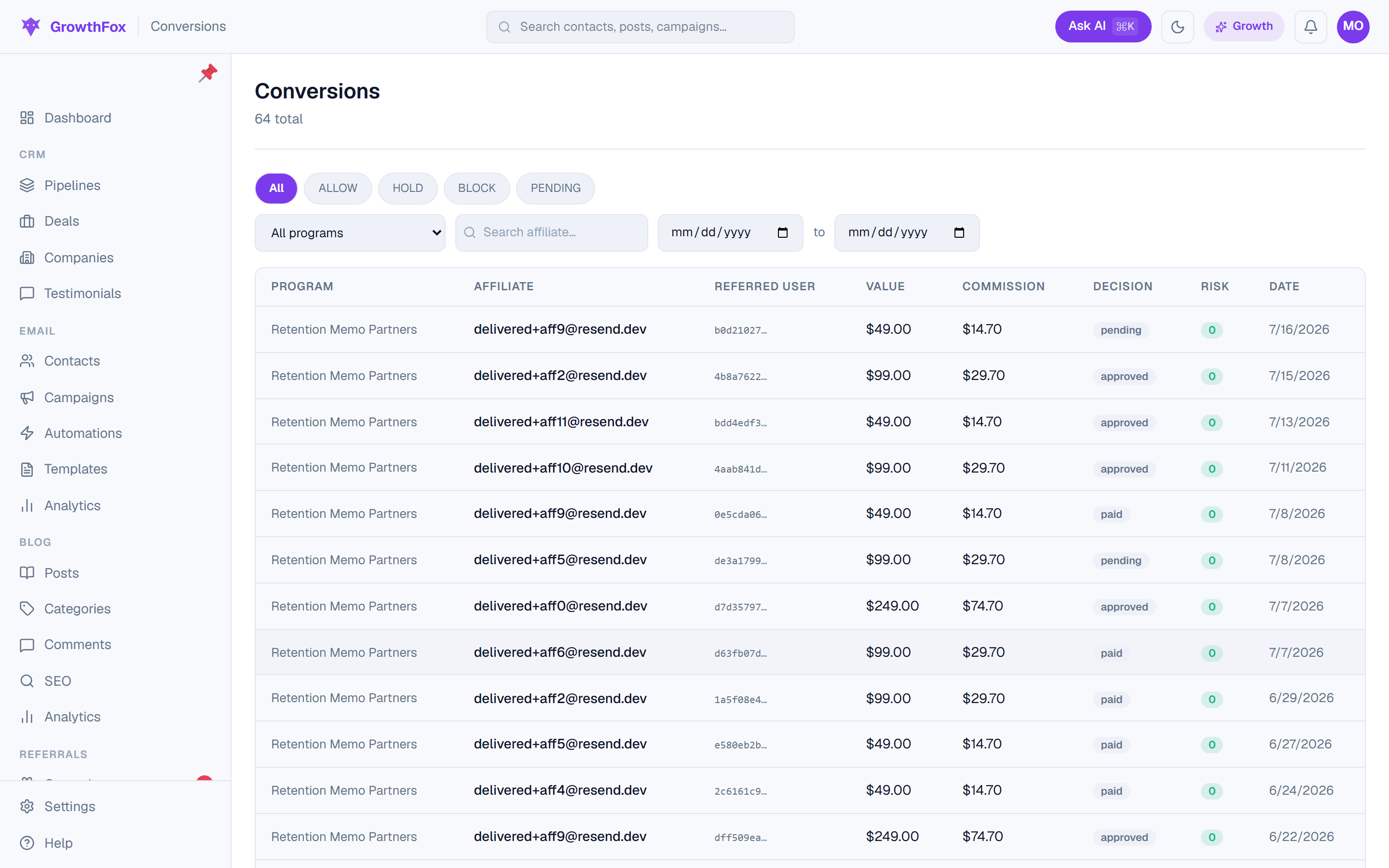Image resolution: width=1389 pixels, height=868 pixels.
Task: Toggle dark mode with the moon icon
Action: point(1177,27)
